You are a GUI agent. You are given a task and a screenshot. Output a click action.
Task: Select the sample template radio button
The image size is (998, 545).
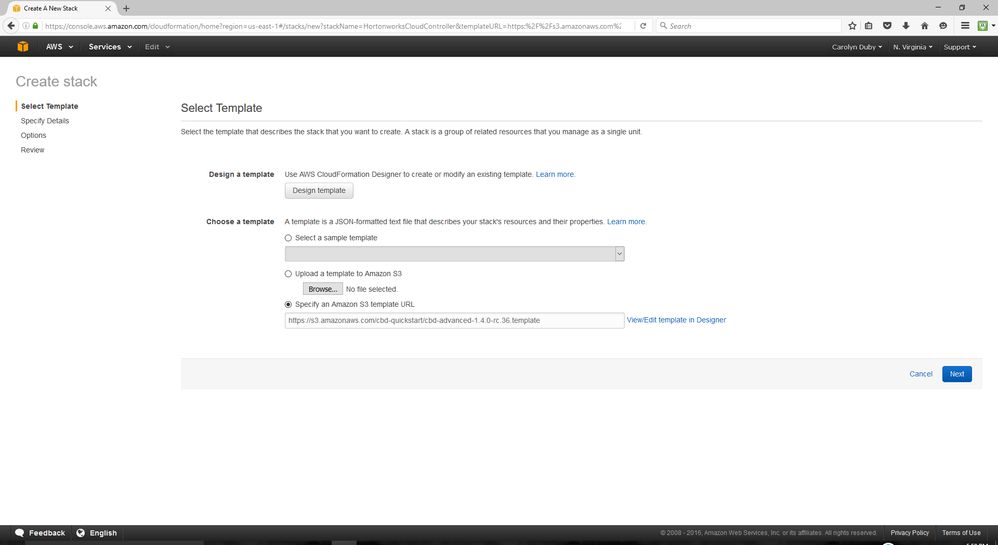pyautogui.click(x=288, y=238)
